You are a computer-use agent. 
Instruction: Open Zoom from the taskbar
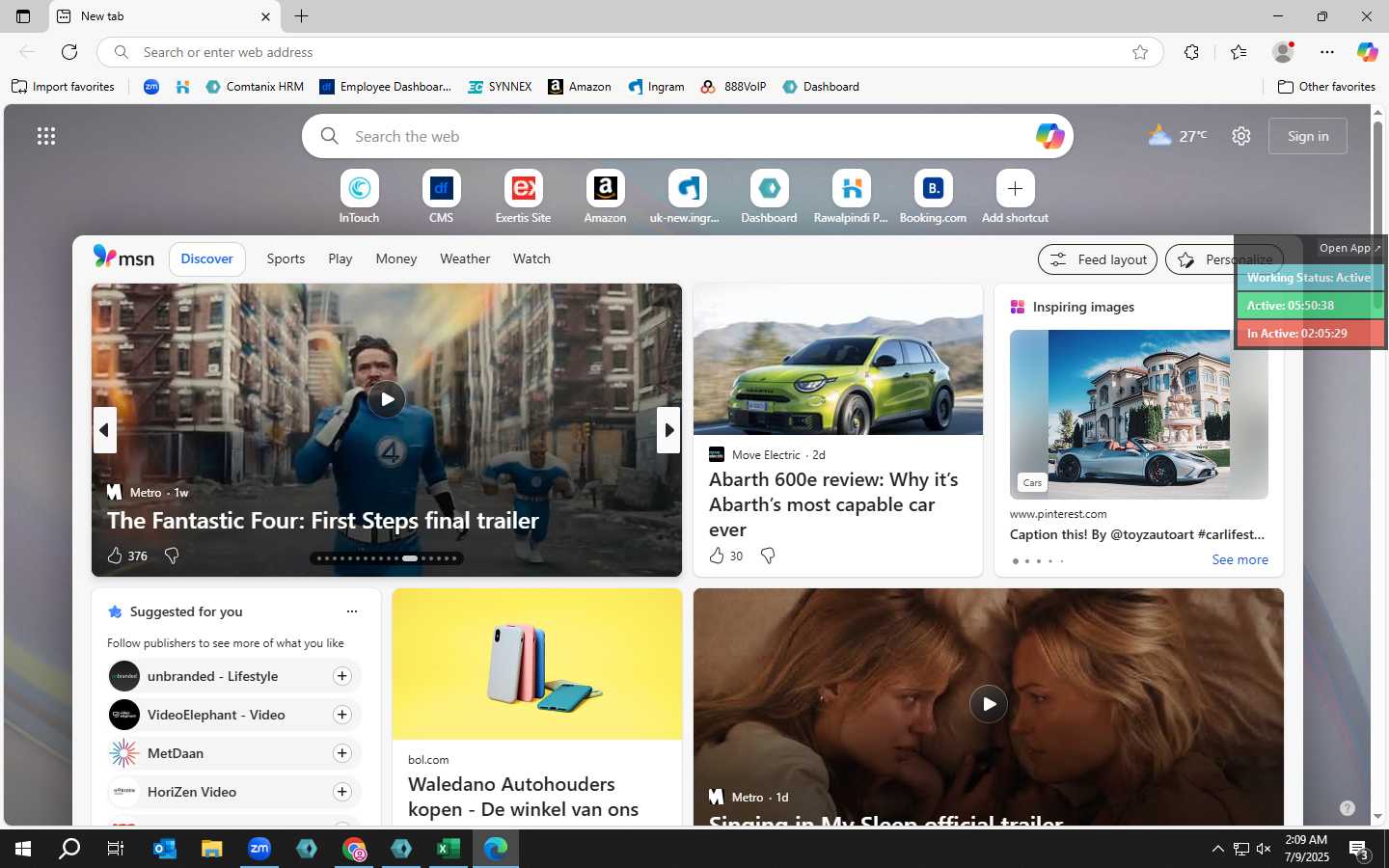[259, 849]
